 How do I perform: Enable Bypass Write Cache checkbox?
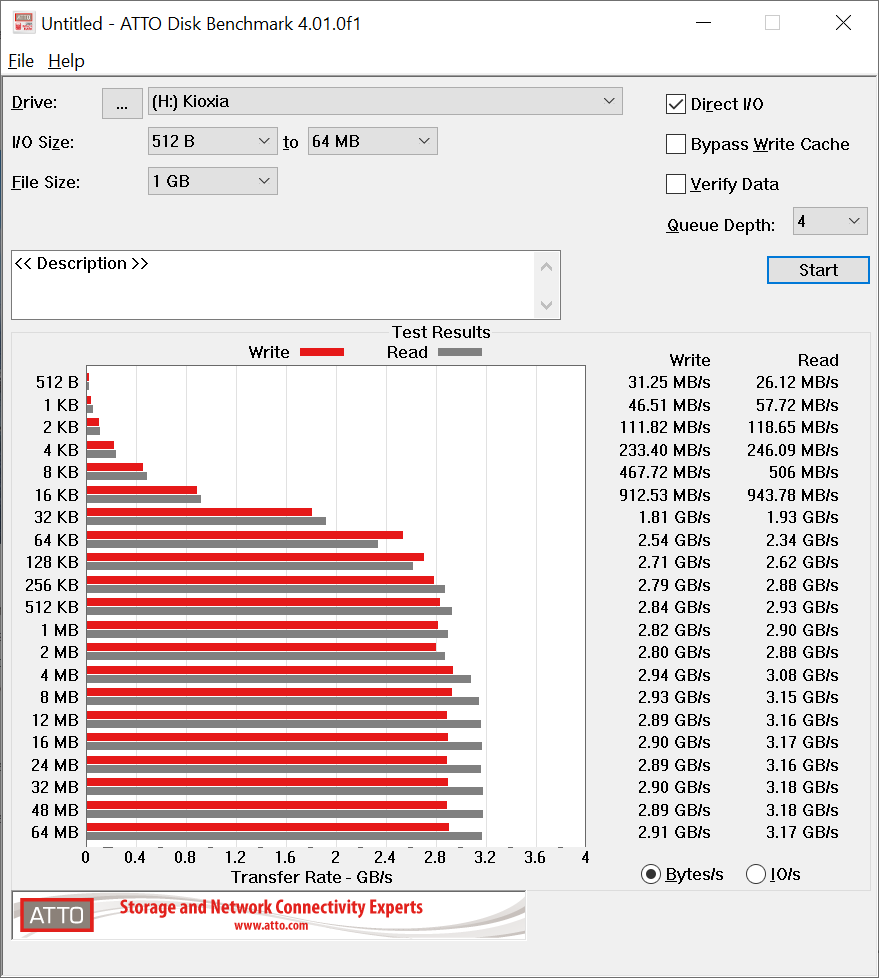676,144
